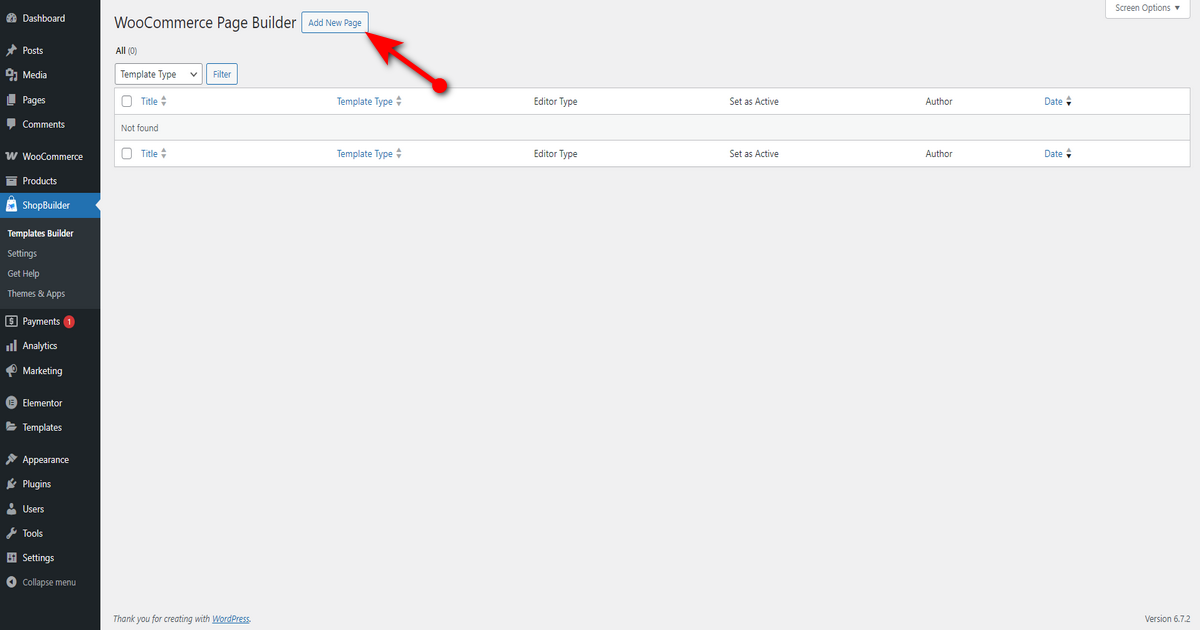Click the Plugins plug icon
Viewport: 1200px width, 630px height.
[x=11, y=484]
